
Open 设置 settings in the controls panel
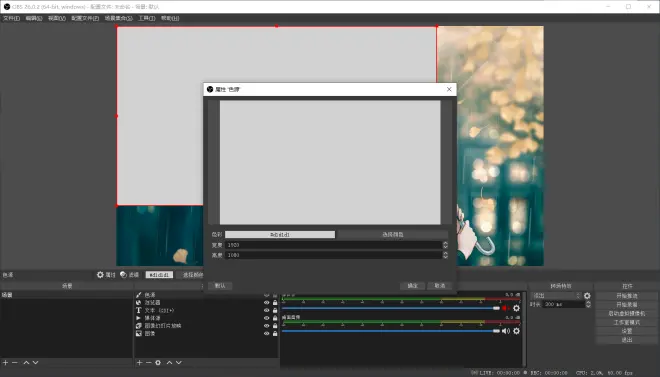[627, 331]
